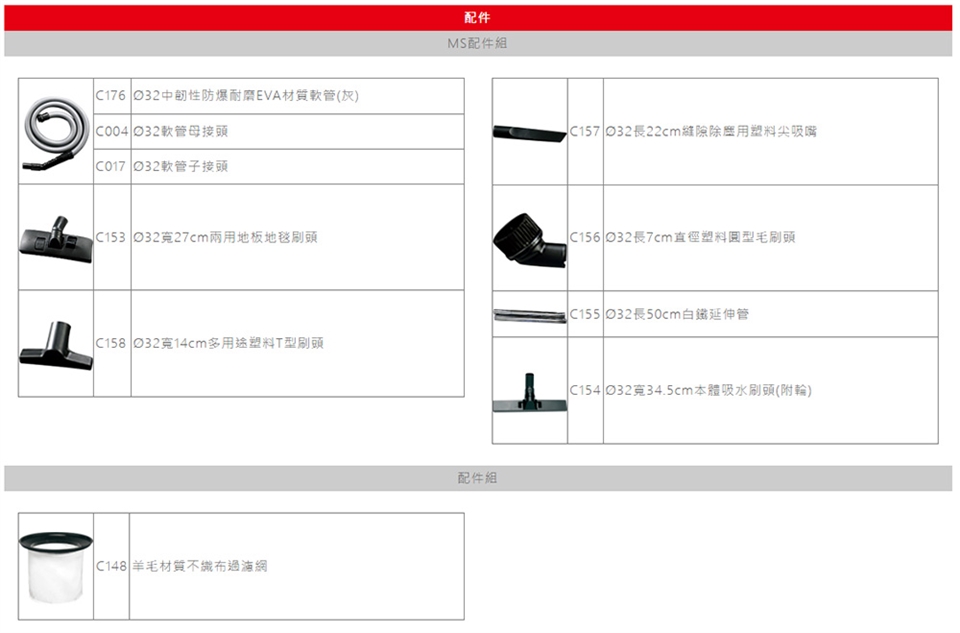Click the lower 配件組 section header

click(478, 479)
